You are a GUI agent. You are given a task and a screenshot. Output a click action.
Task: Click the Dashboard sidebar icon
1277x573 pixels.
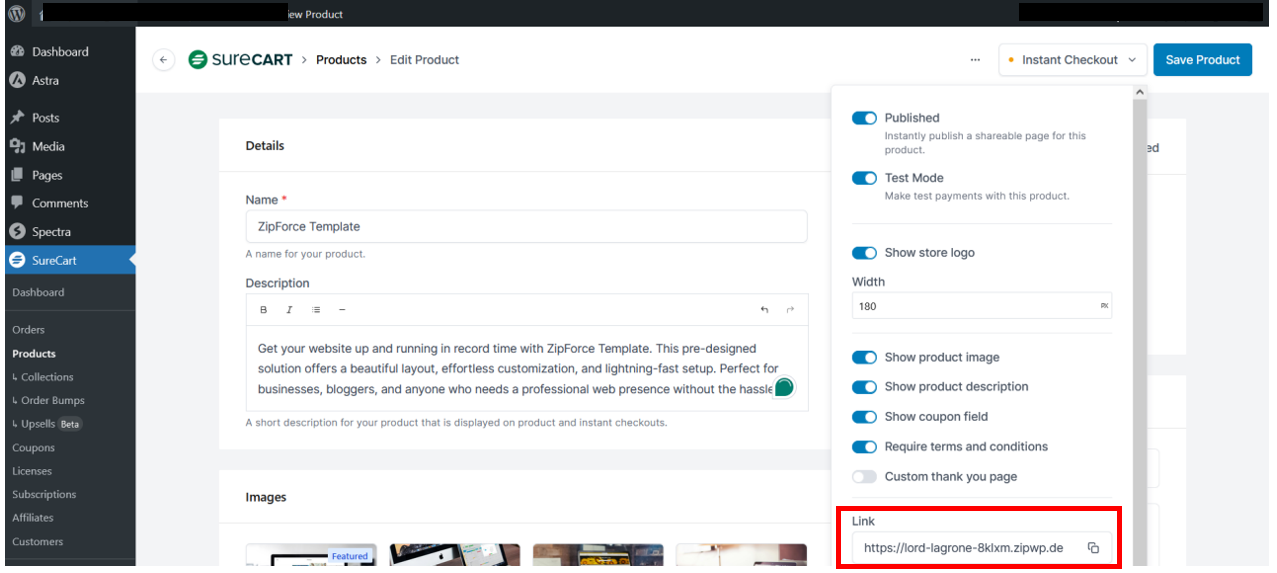coord(17,51)
